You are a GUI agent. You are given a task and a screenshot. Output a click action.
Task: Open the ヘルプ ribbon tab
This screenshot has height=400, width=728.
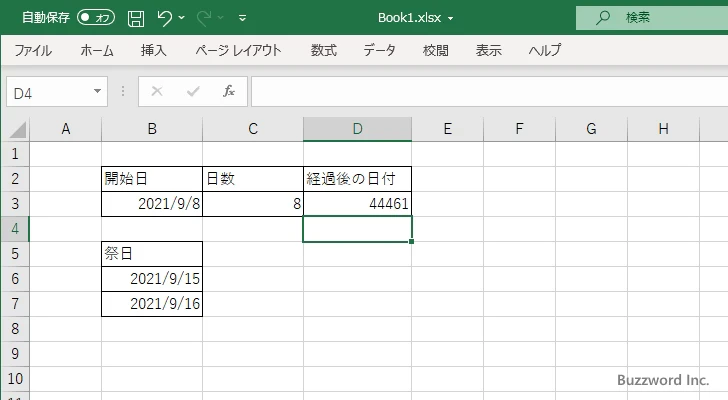(545, 50)
